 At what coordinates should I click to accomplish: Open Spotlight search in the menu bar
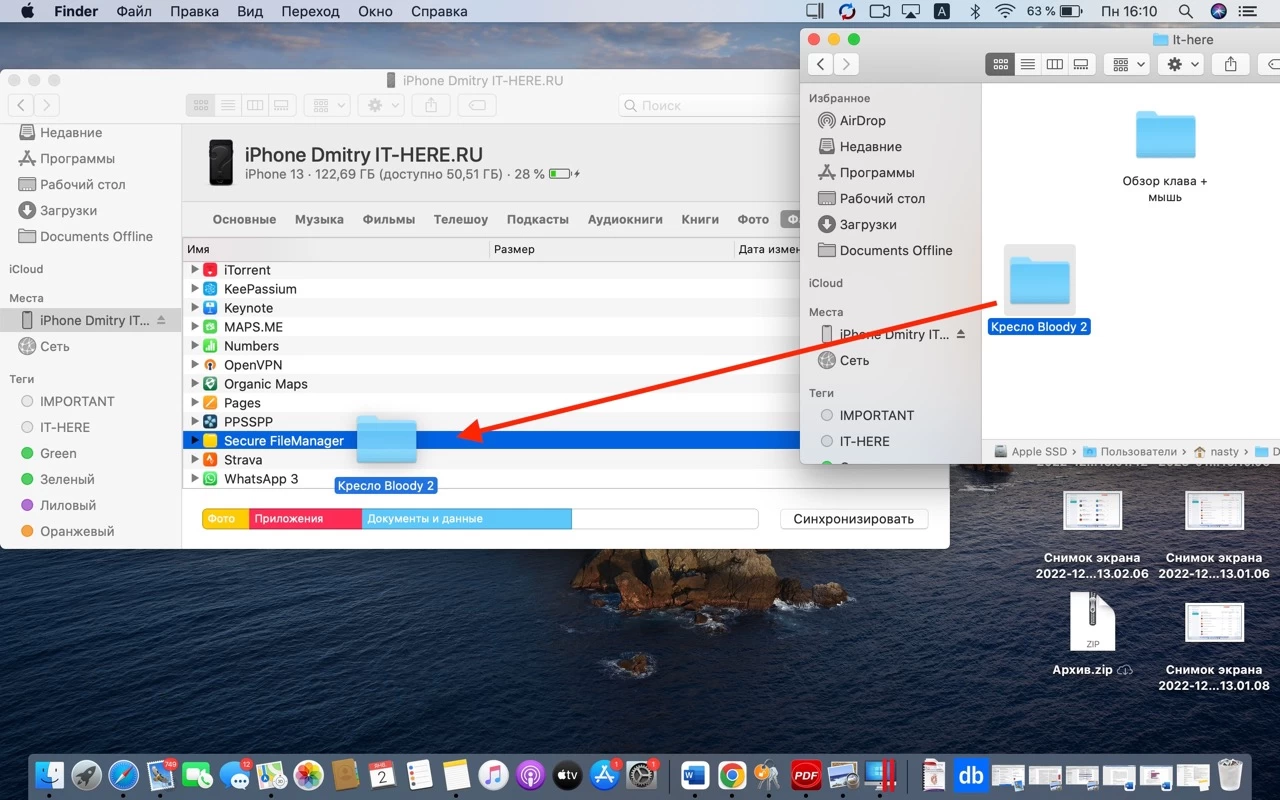(x=1185, y=12)
